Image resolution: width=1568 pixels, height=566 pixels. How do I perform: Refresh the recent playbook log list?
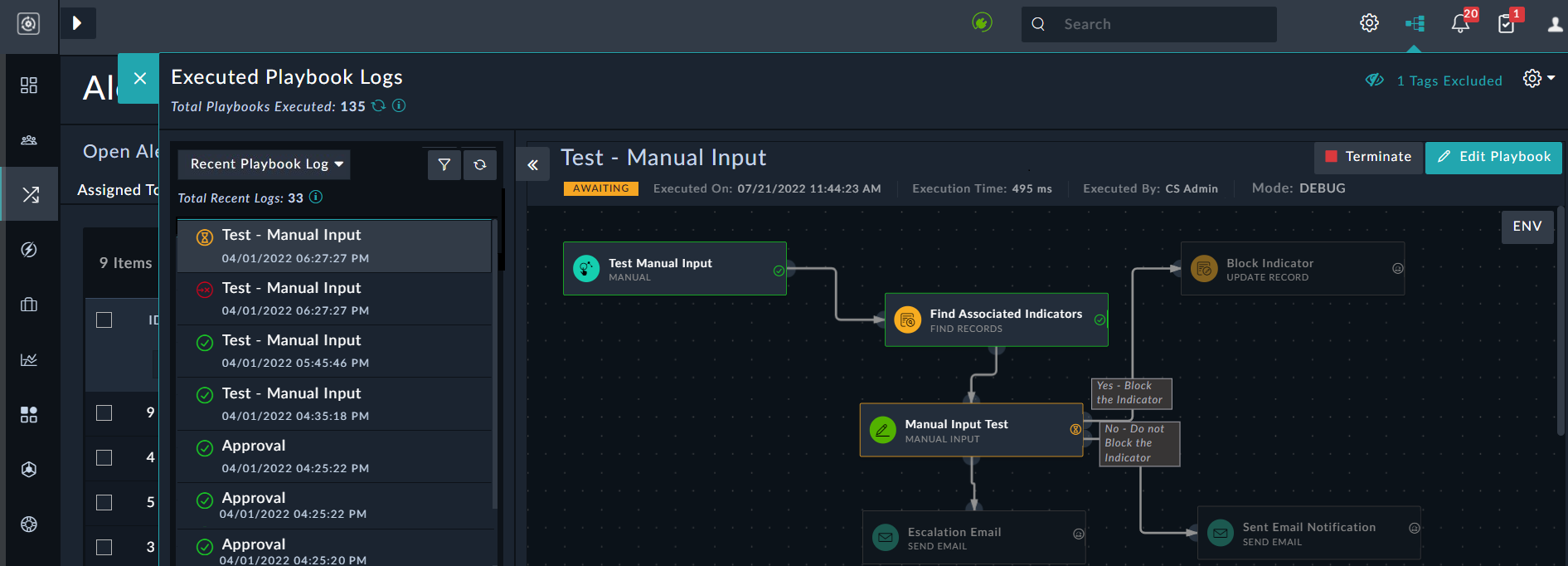pos(480,164)
